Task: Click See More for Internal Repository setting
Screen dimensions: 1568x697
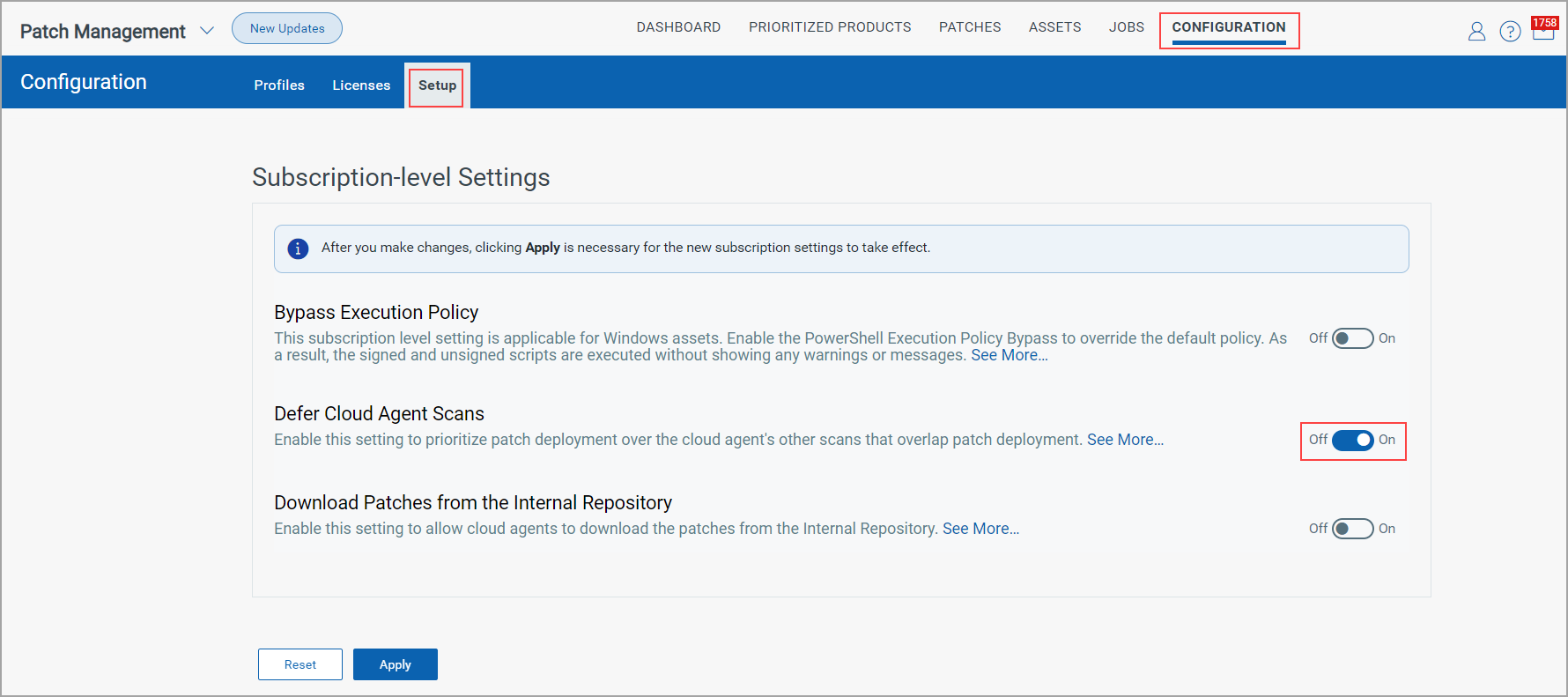Action: (x=980, y=529)
